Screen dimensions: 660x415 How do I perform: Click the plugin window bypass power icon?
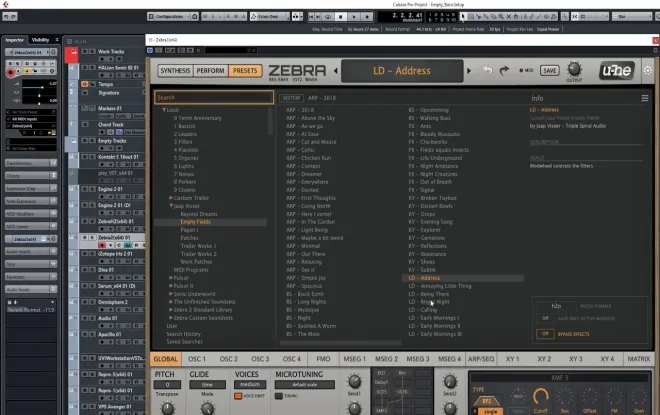[x=150, y=50]
